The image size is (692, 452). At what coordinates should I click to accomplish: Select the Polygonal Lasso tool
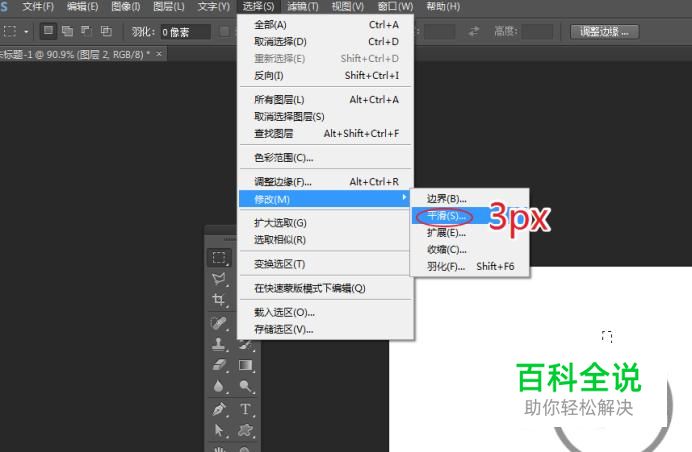219,279
